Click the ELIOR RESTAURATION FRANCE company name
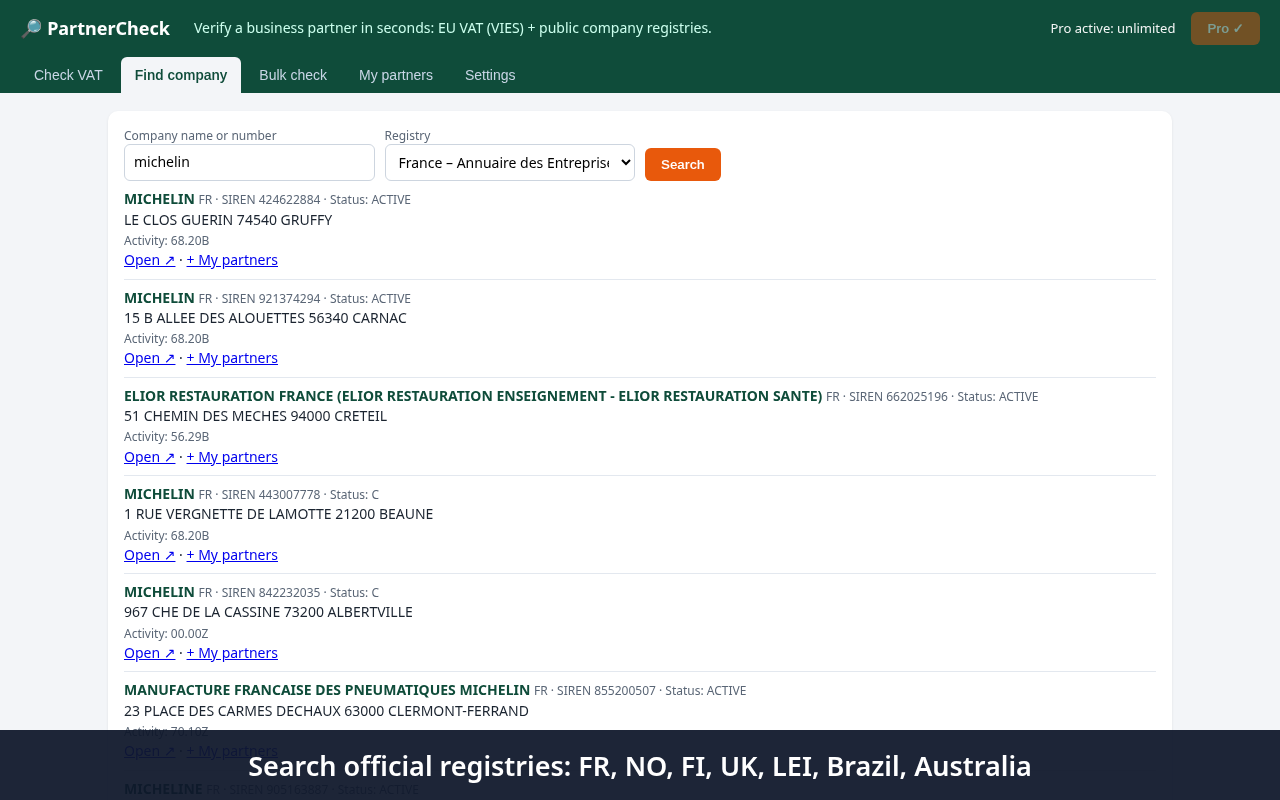The height and width of the screenshot is (800, 1280). (473, 396)
